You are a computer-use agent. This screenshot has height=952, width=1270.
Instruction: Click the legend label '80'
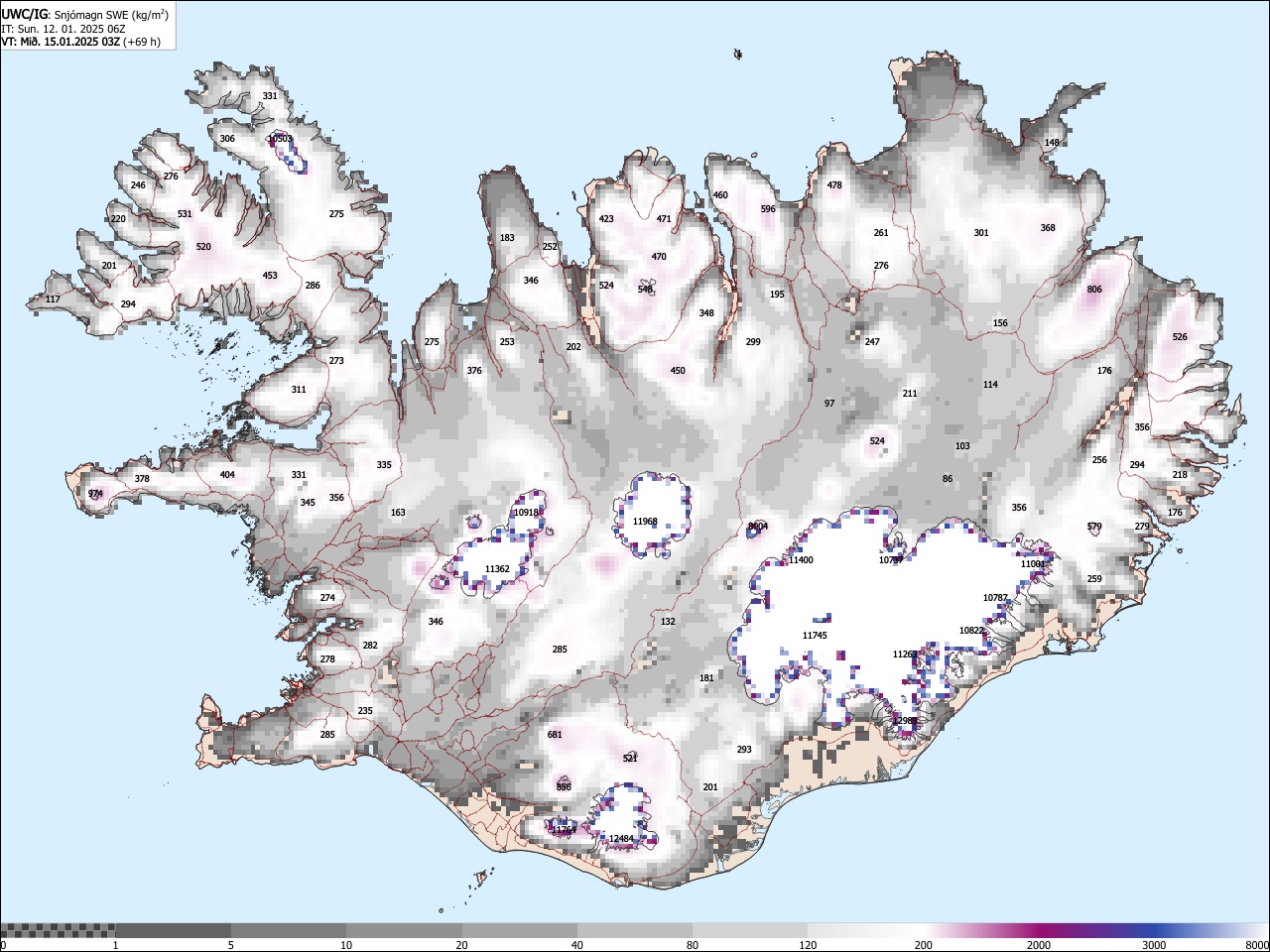(x=693, y=945)
